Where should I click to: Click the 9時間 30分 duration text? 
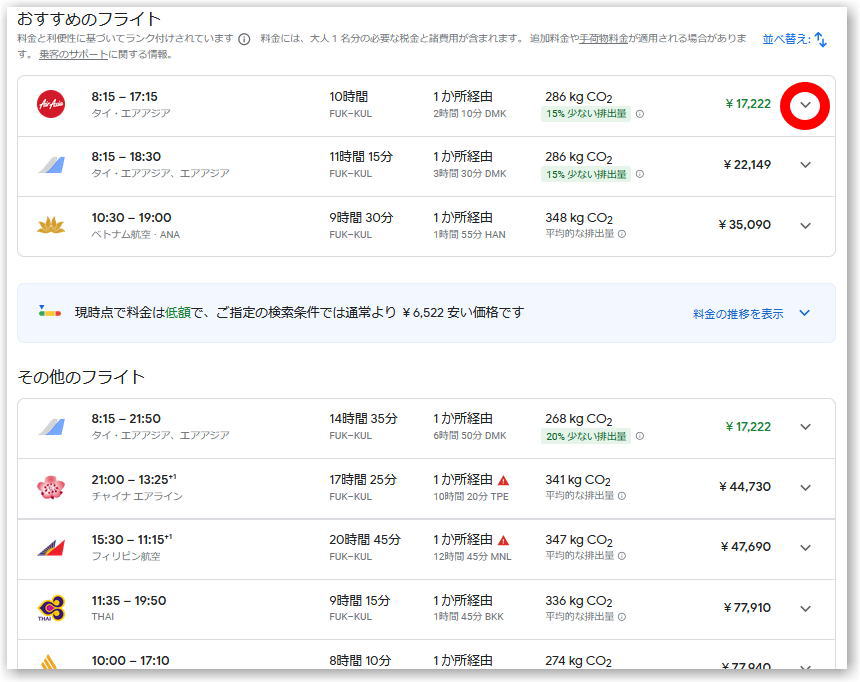click(x=361, y=218)
